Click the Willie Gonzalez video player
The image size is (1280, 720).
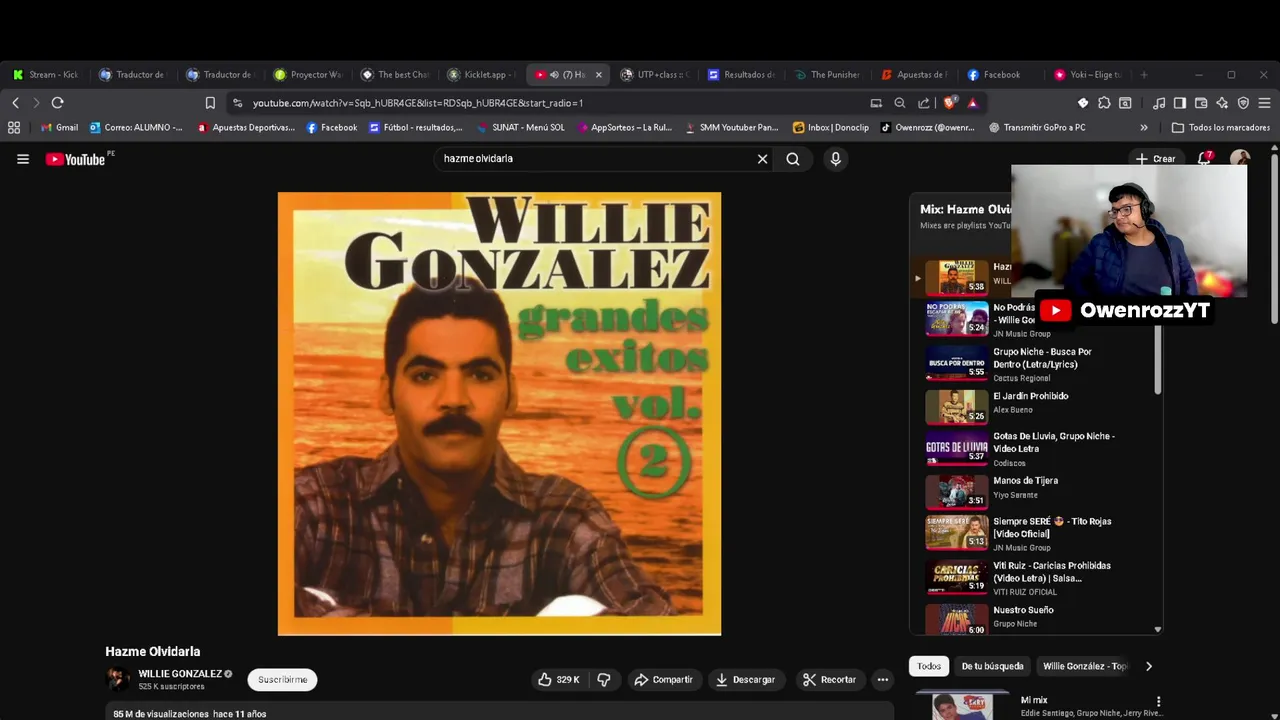coord(499,414)
